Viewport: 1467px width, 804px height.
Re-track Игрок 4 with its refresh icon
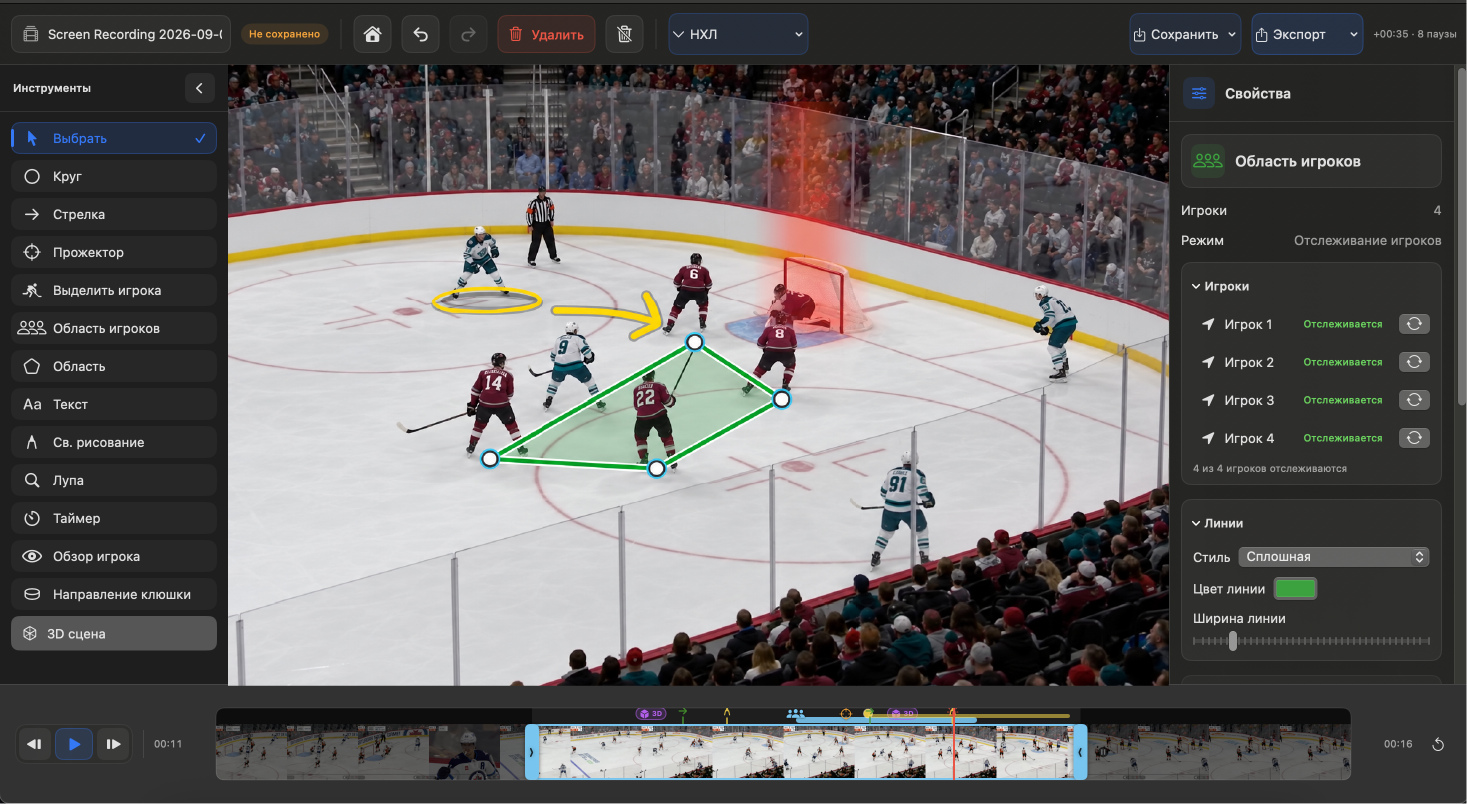(1414, 438)
